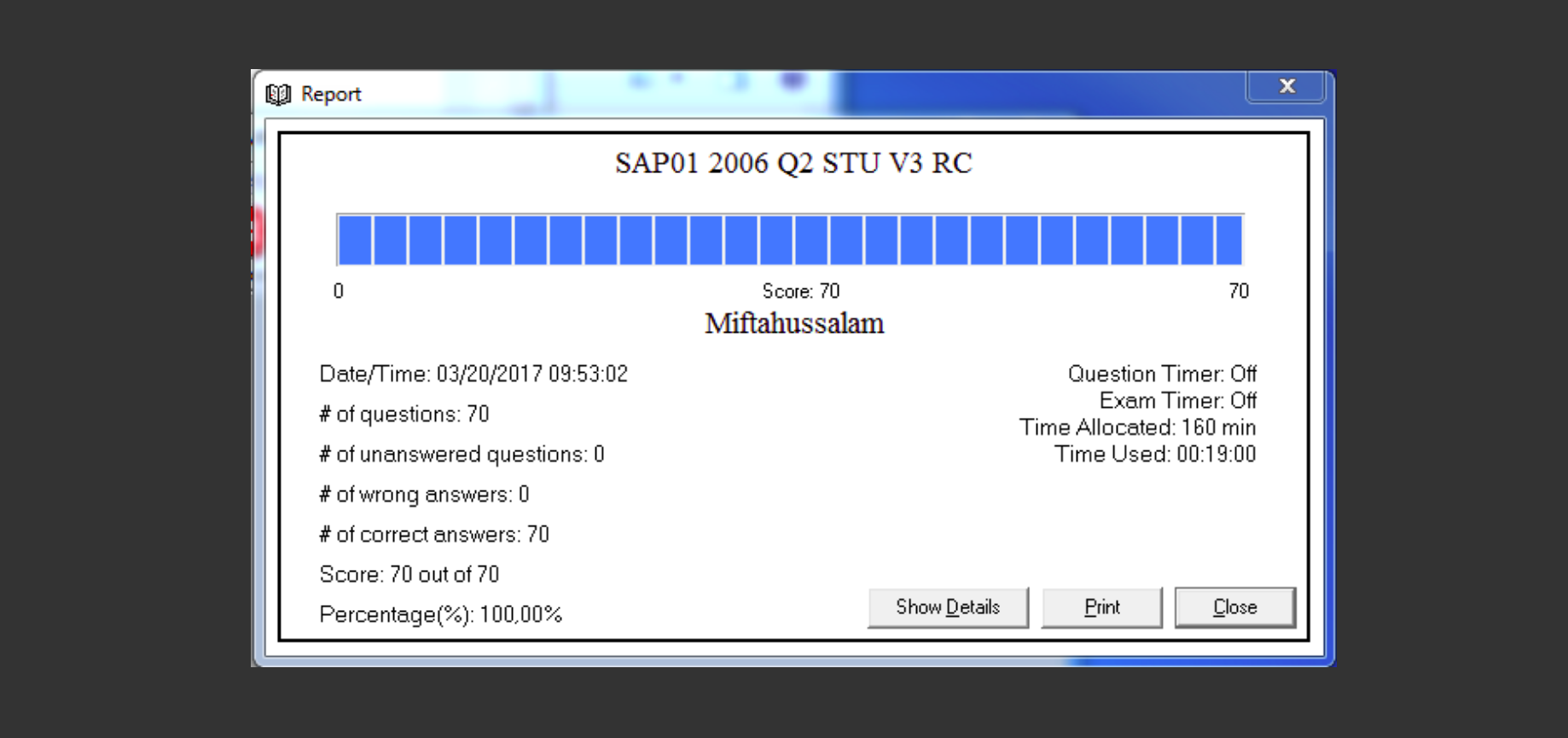1568x738 pixels.
Task: Click the Percentage 100,00% line
Action: click(440, 615)
